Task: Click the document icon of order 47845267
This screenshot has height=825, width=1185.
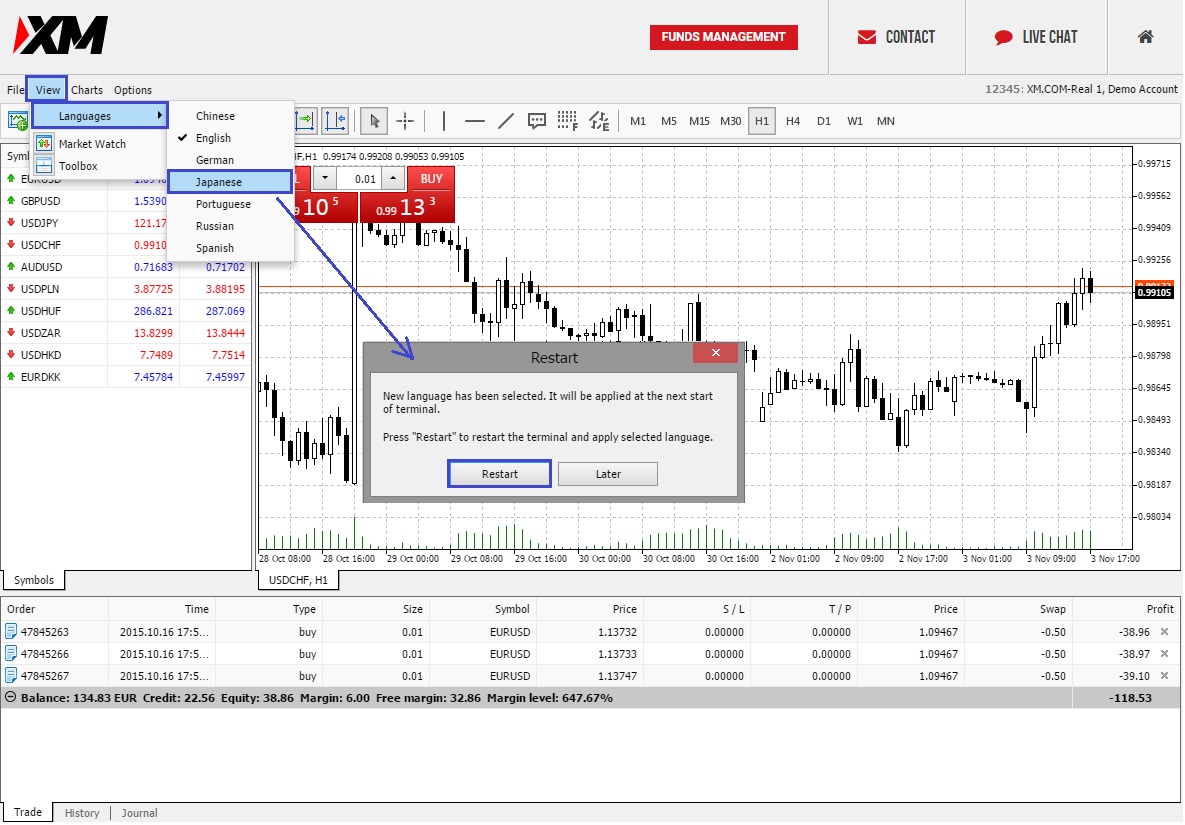Action: (x=11, y=675)
